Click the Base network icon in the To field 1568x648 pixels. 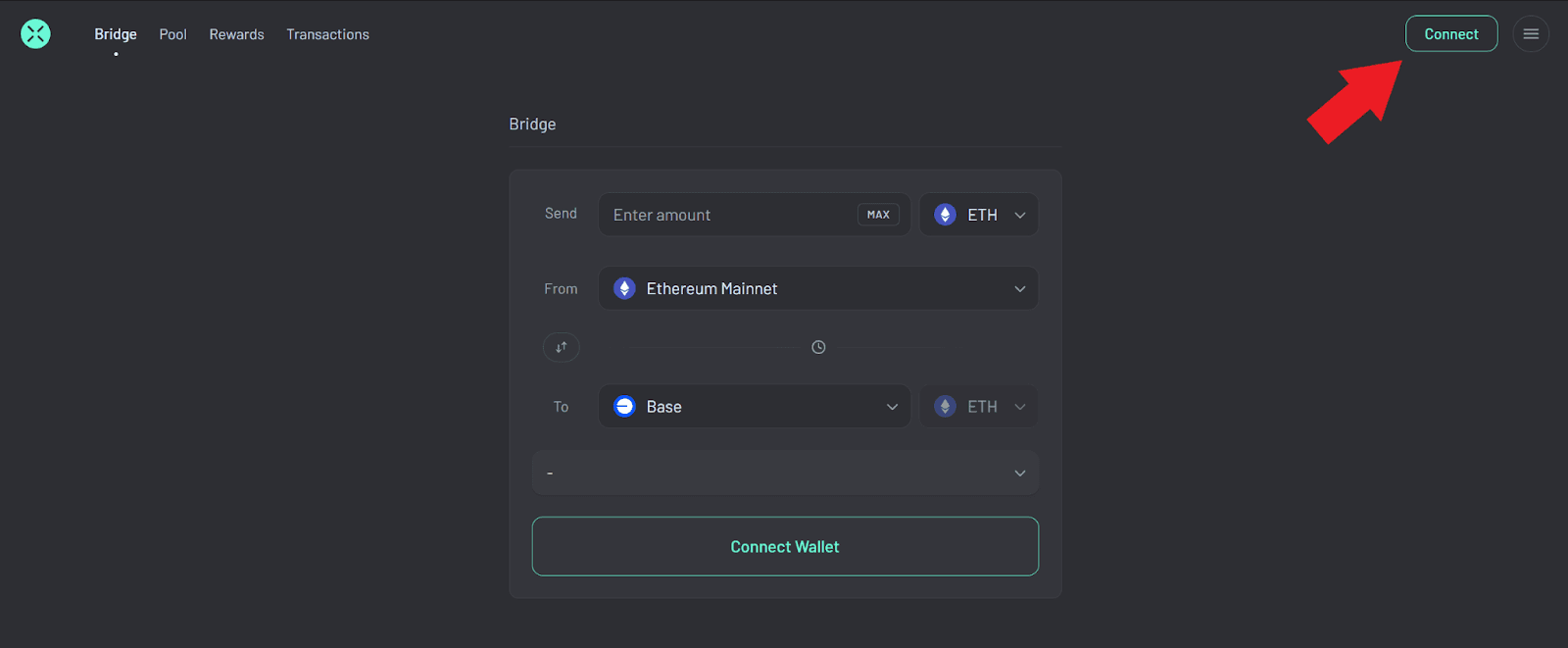tap(624, 406)
